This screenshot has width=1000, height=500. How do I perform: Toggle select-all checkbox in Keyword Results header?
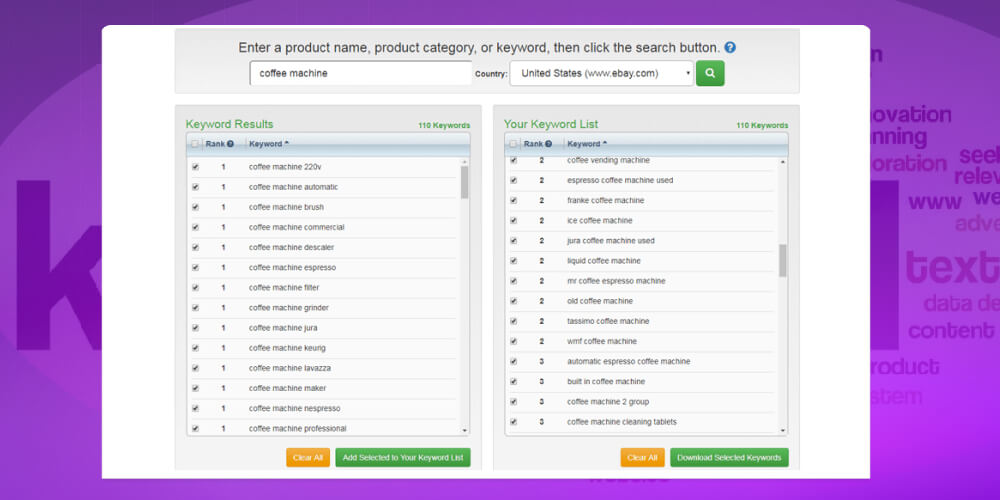point(195,144)
